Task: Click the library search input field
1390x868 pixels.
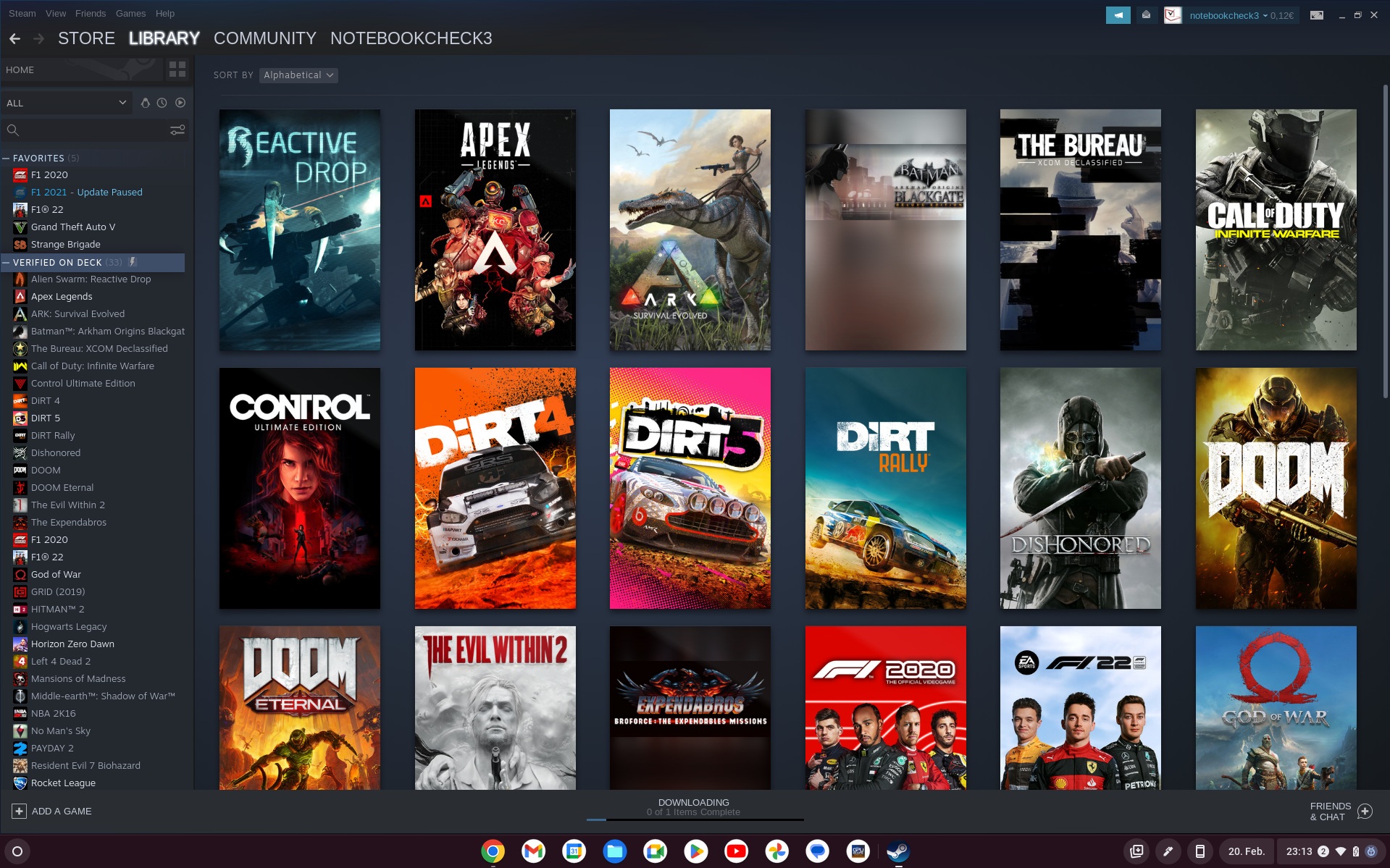Action: tap(94, 130)
